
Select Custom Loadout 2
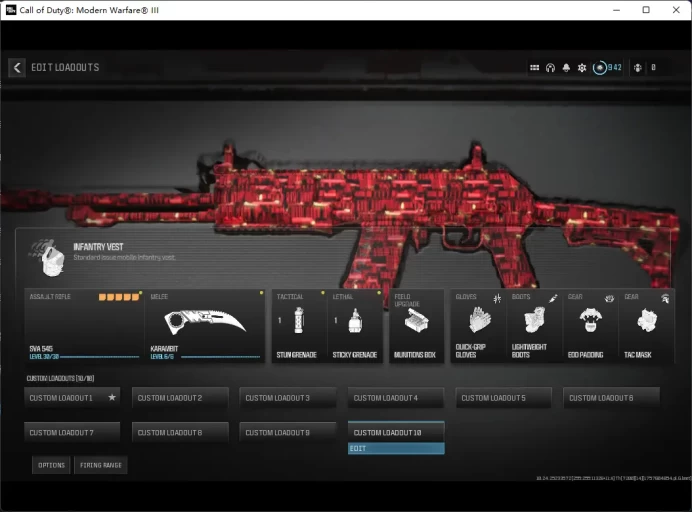pos(180,398)
